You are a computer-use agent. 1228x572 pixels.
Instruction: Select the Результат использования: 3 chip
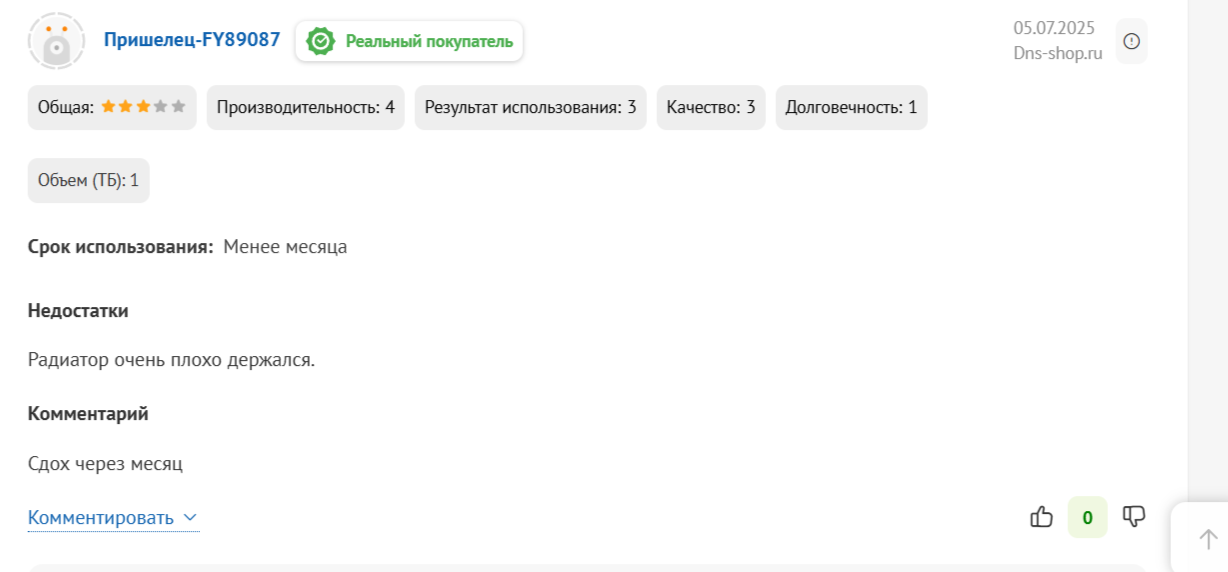pos(530,107)
